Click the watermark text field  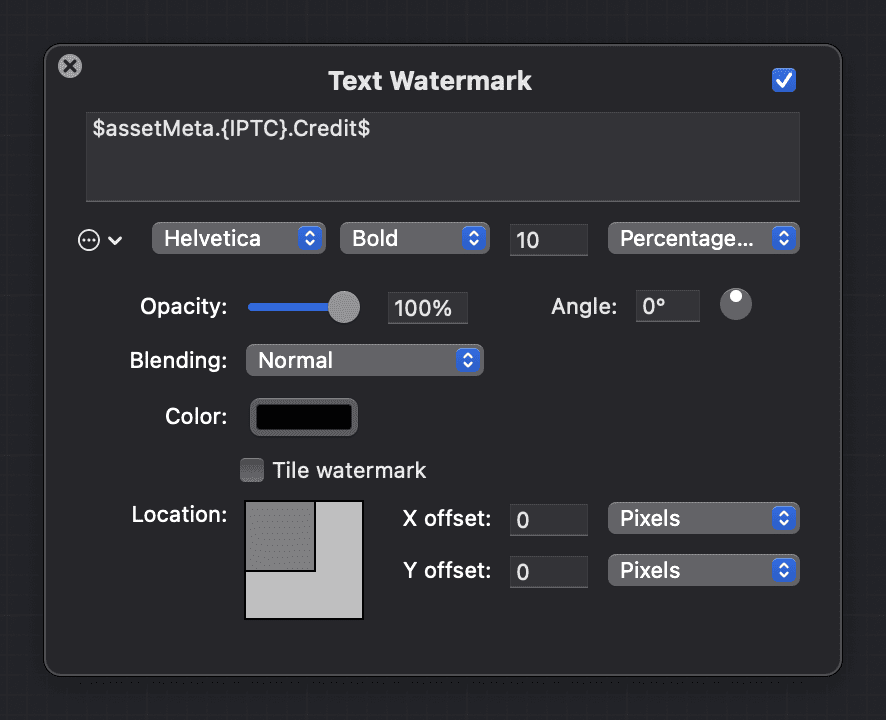[x=442, y=157]
